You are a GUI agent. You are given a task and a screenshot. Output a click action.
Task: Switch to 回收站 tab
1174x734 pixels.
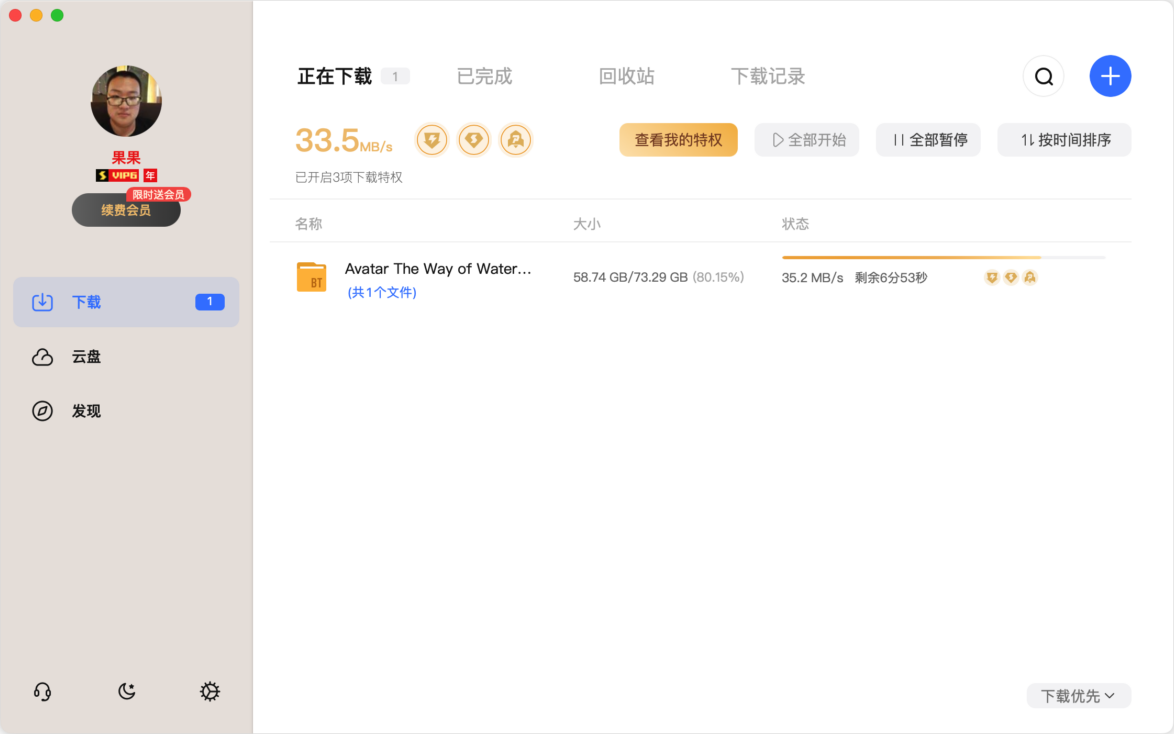627,76
